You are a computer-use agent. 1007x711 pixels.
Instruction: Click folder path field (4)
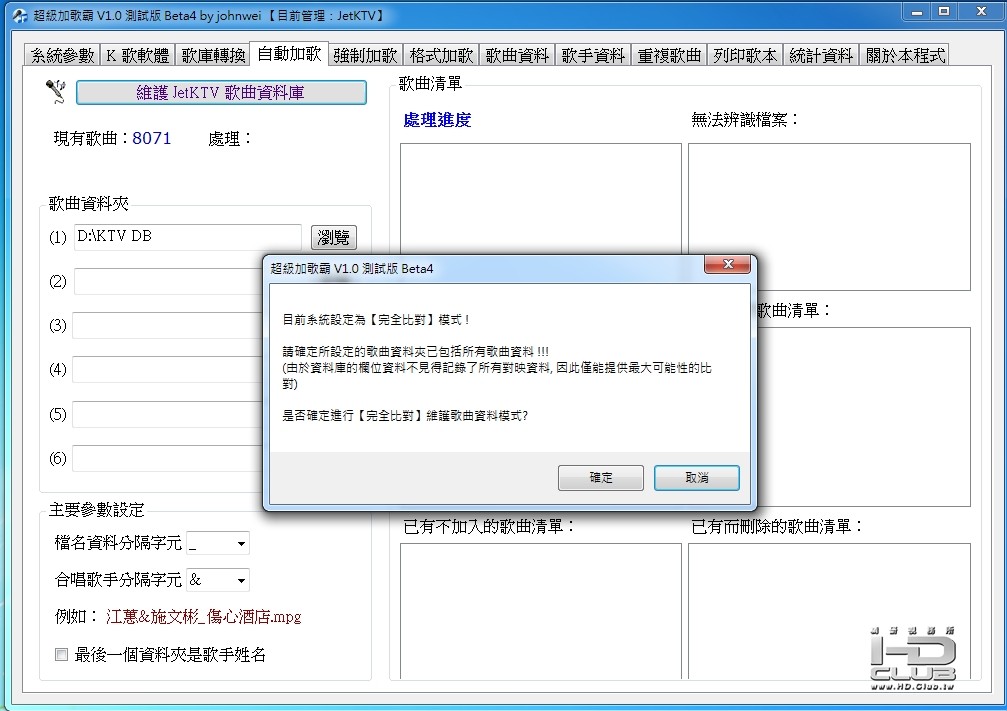(168, 369)
